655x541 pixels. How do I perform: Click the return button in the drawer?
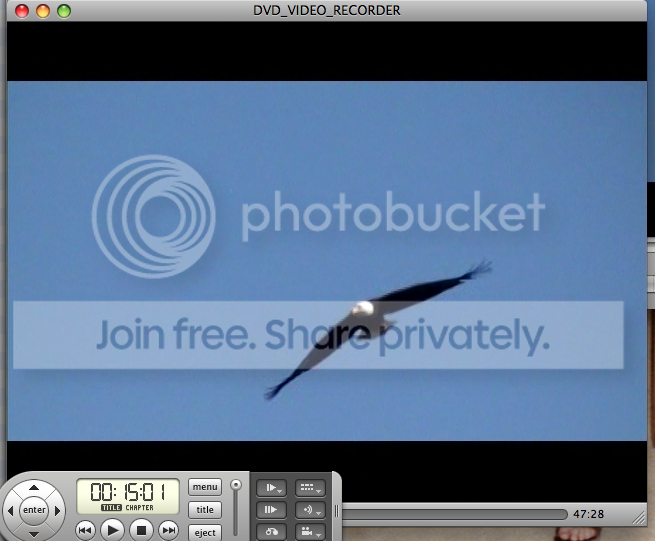click(272, 532)
